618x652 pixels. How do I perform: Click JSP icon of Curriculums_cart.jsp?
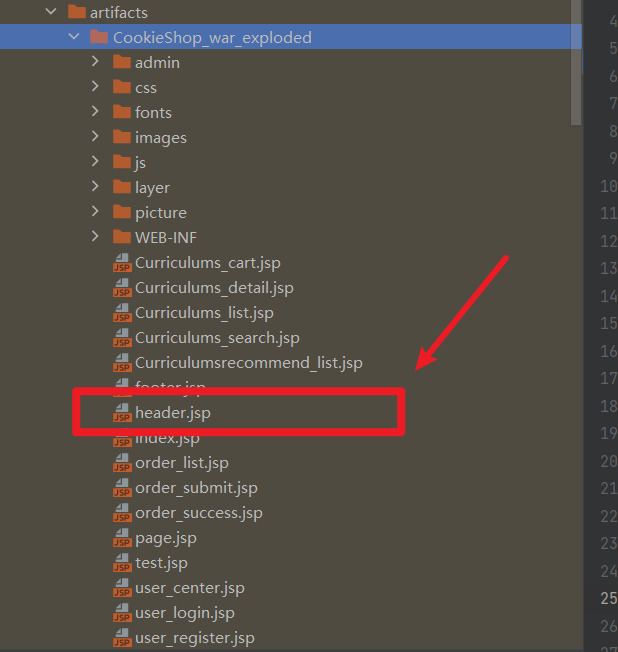tap(122, 263)
